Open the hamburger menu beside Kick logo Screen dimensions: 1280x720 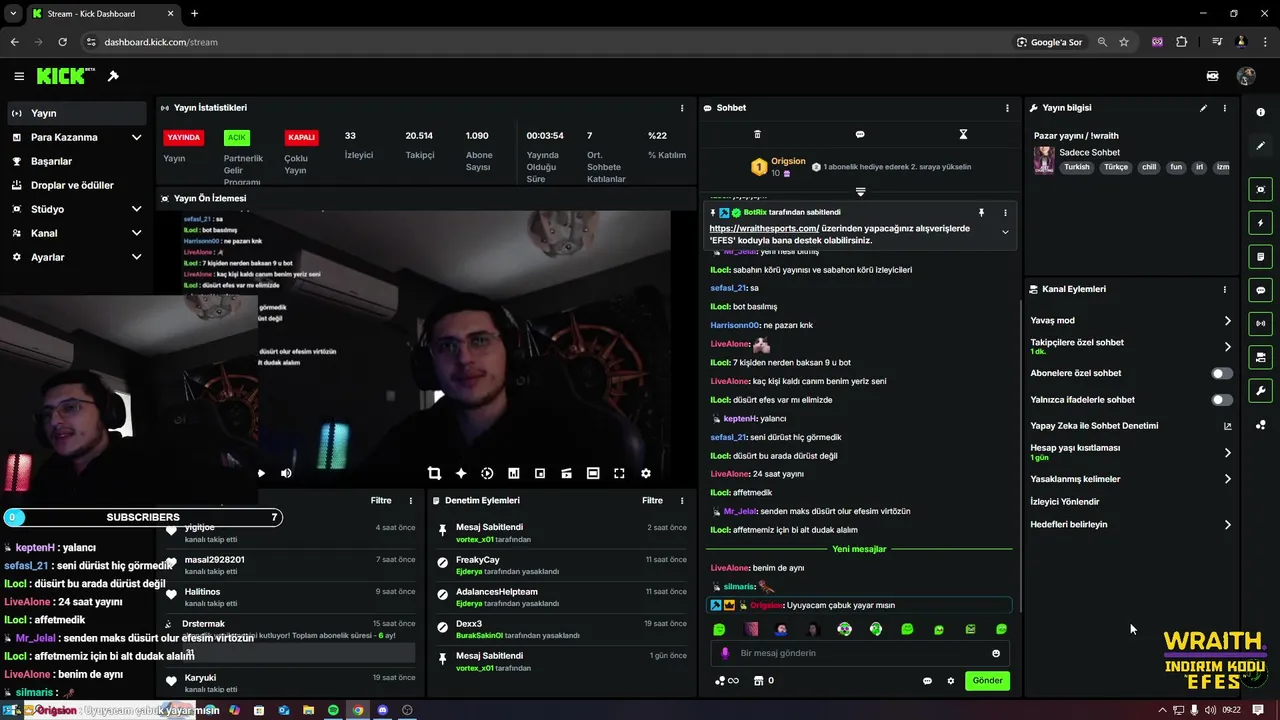pyautogui.click(x=19, y=76)
